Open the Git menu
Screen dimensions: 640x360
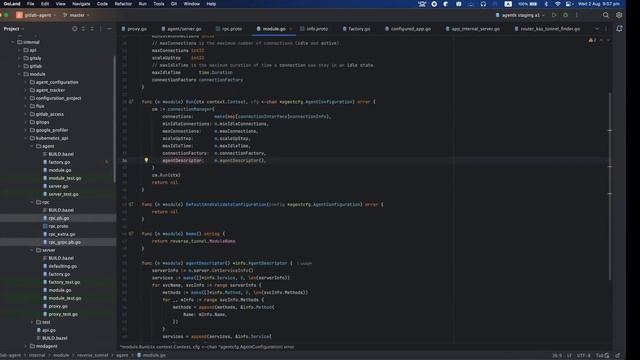coord(174,4)
